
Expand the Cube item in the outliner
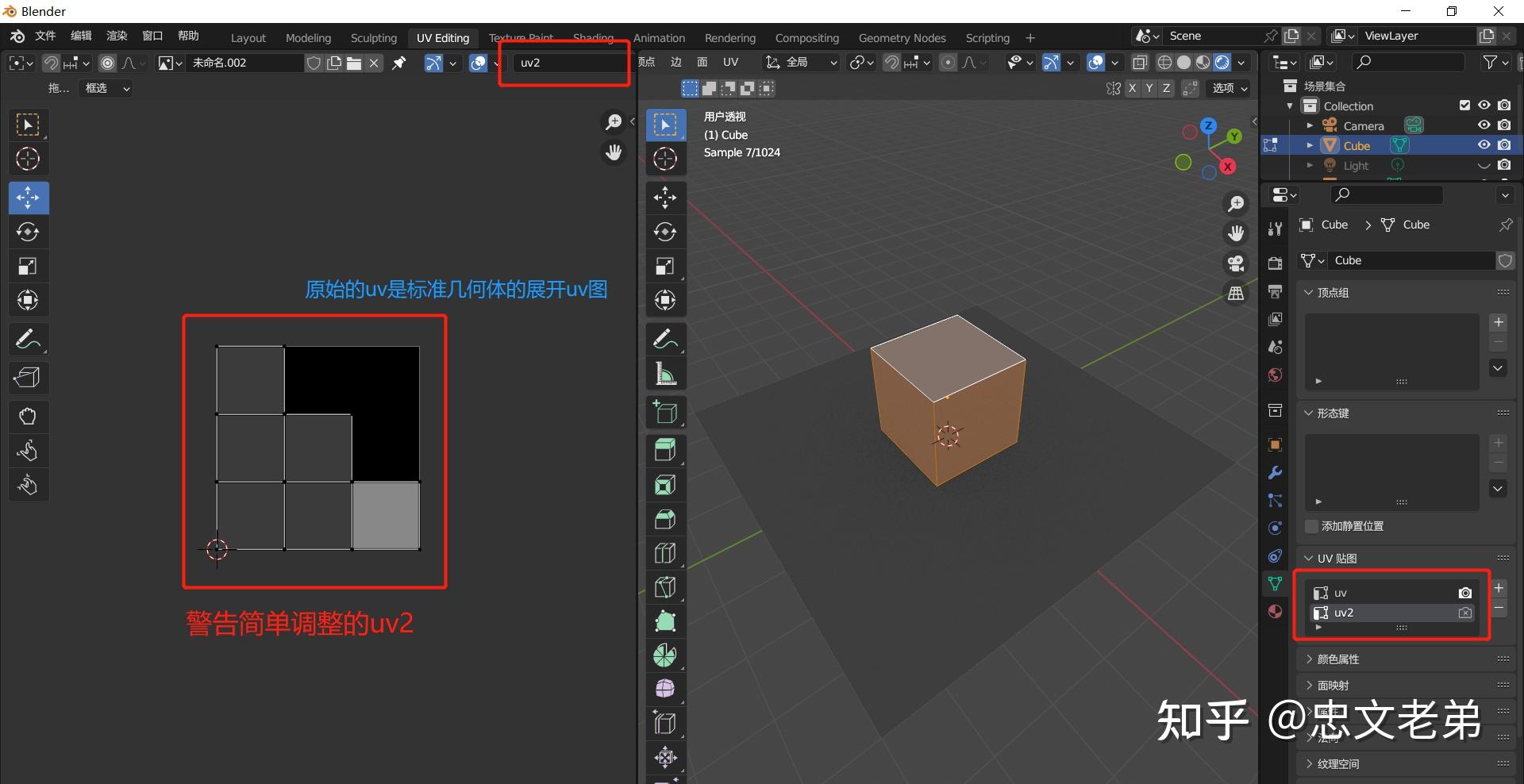1309,145
